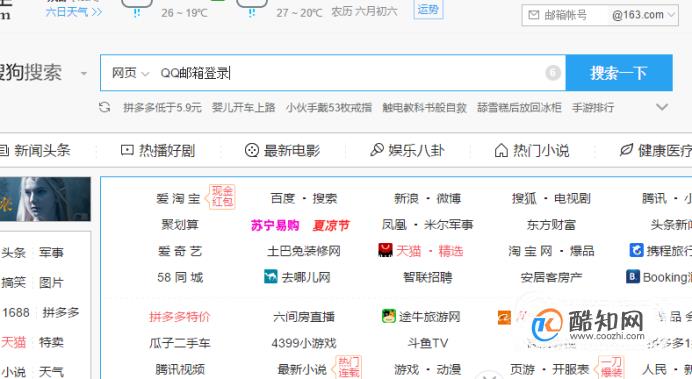
Task: Open 拼多多特价 link
Action: point(180,316)
